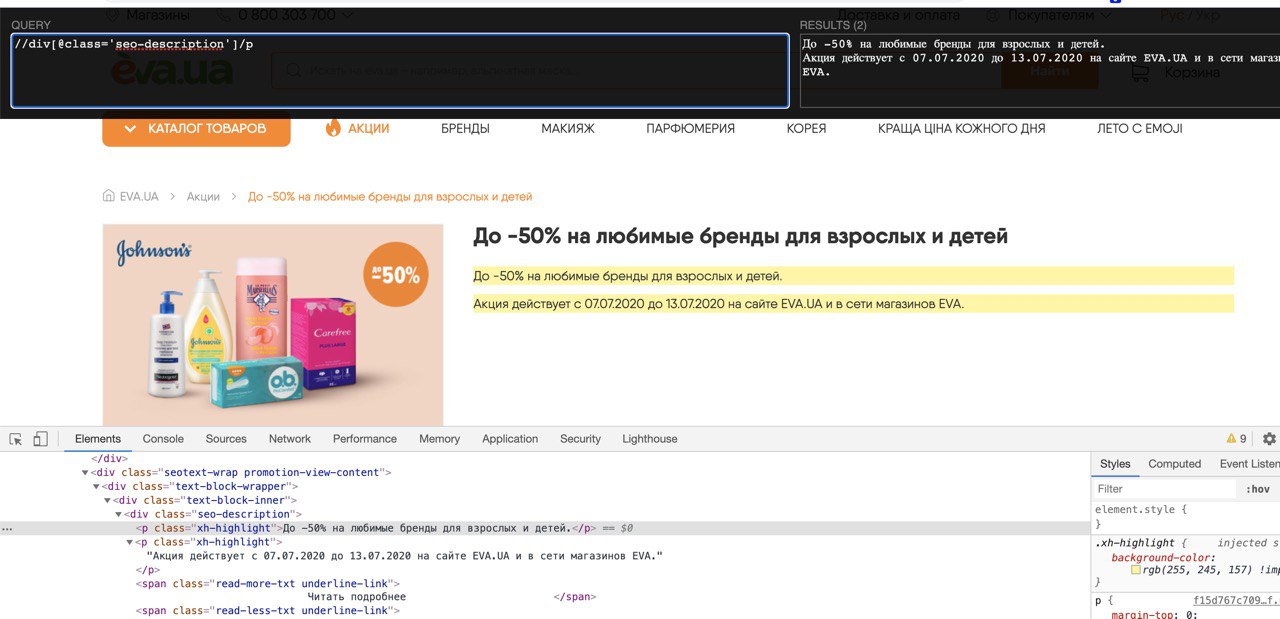Click highlighted paragraph Акция действует с 07.07.2020
The width and height of the screenshot is (1280, 619).
click(853, 304)
